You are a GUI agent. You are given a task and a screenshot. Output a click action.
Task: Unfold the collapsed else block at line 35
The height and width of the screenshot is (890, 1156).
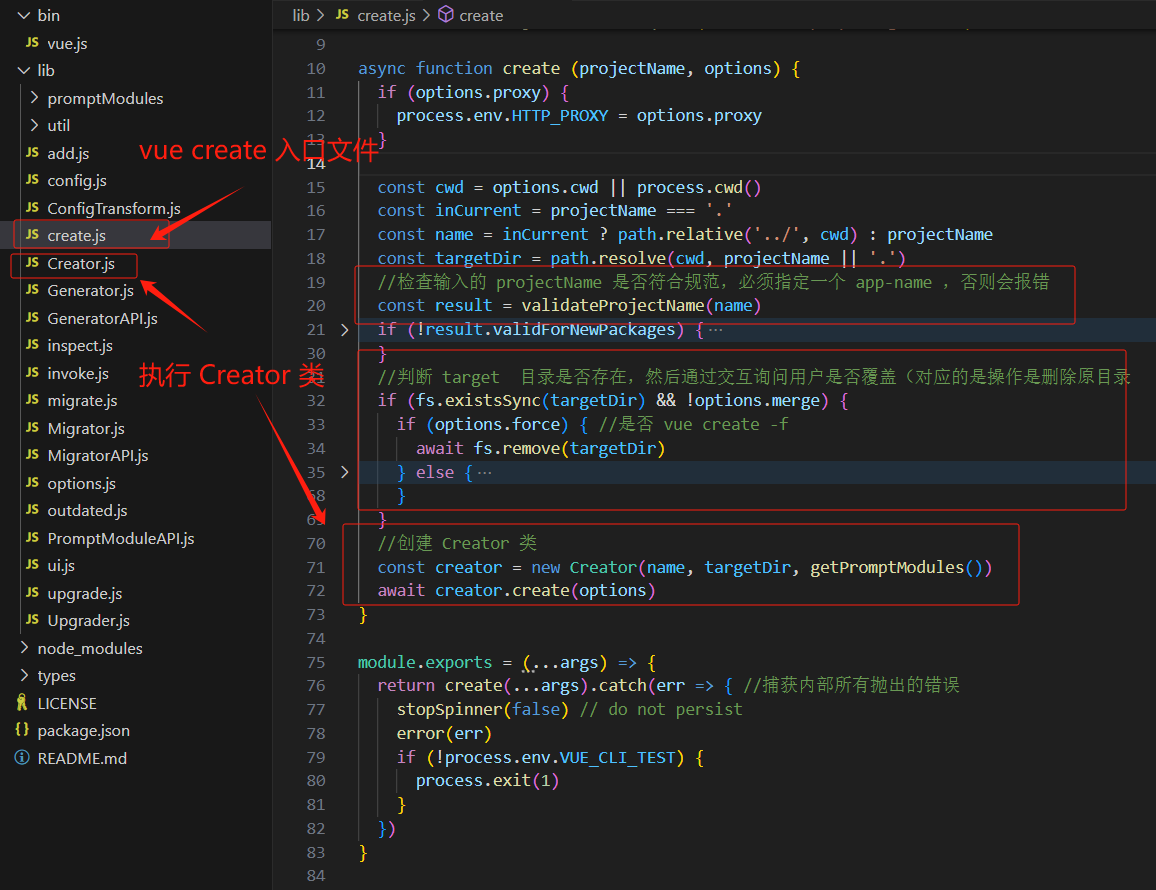point(344,472)
